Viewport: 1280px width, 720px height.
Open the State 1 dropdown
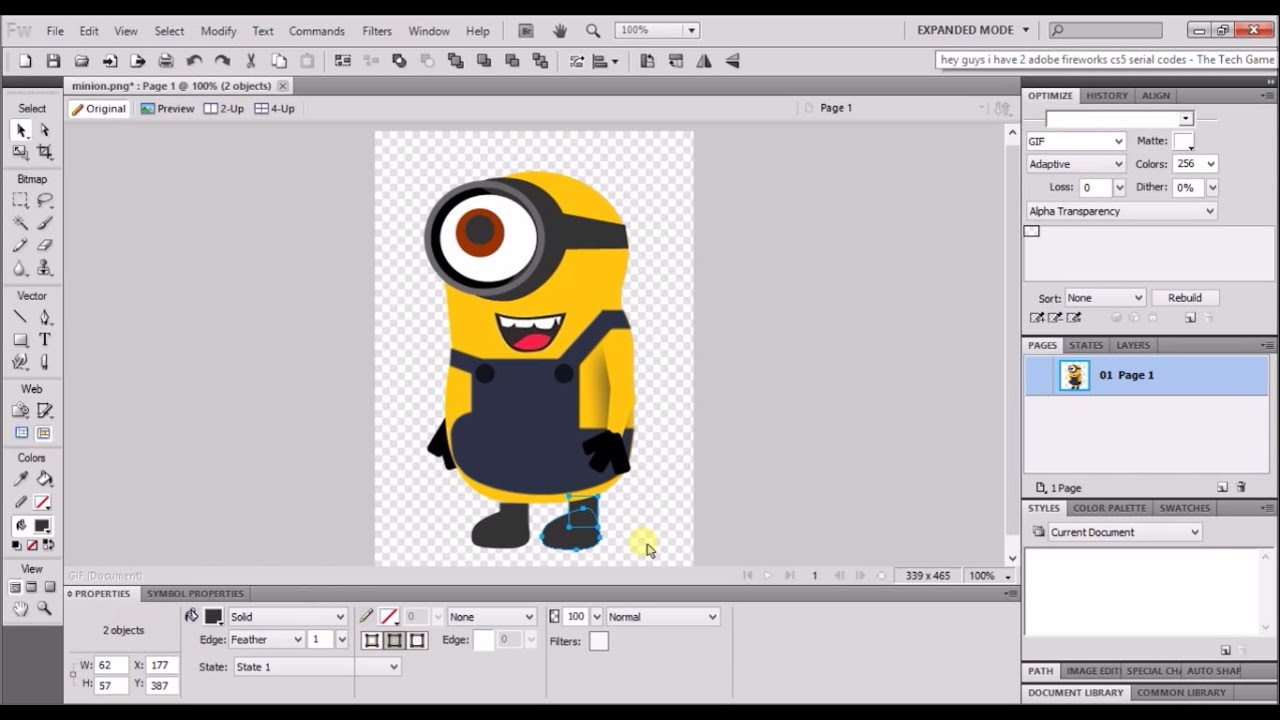317,667
